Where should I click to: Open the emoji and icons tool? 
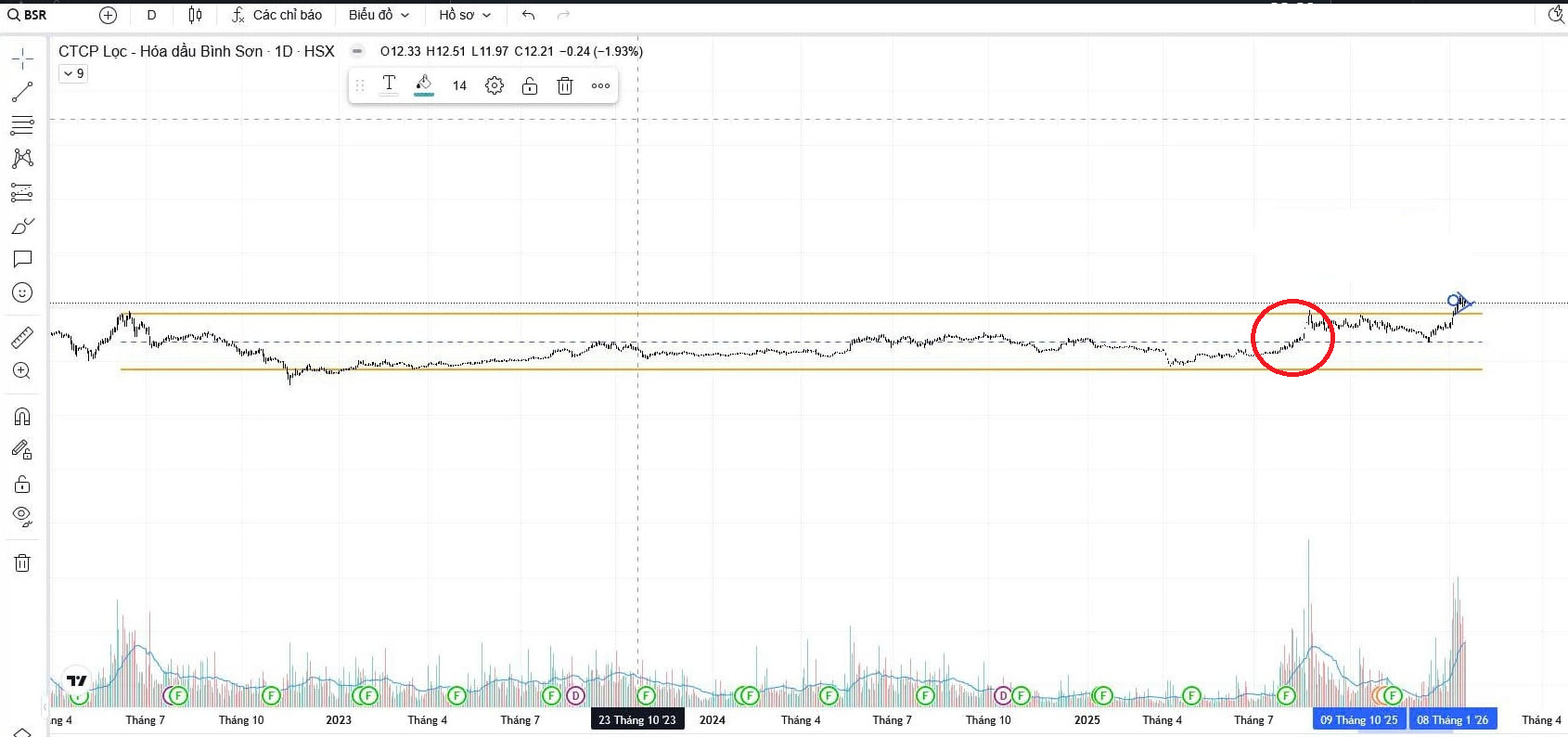[22, 292]
